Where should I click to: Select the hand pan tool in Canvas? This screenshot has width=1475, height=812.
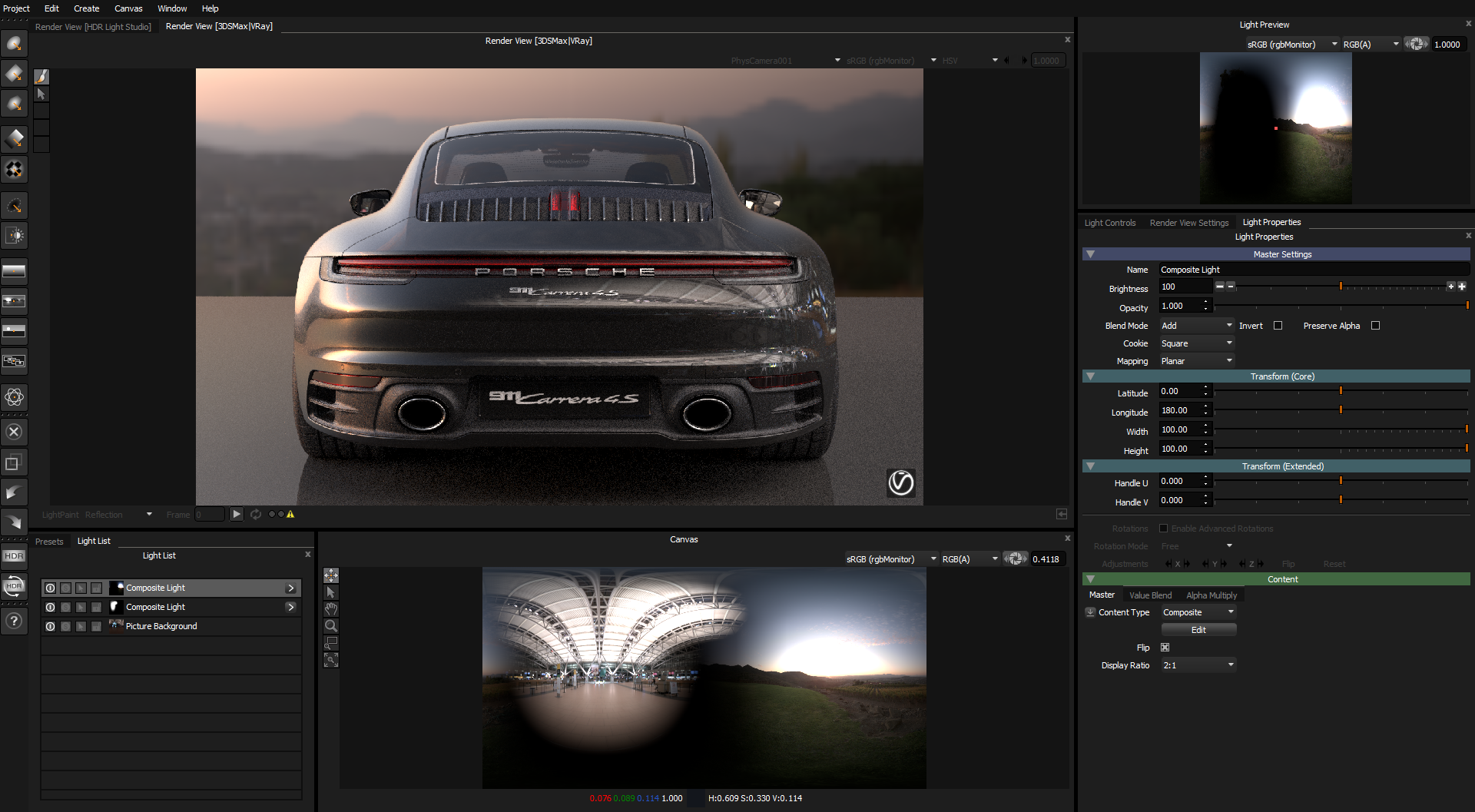pos(331,609)
